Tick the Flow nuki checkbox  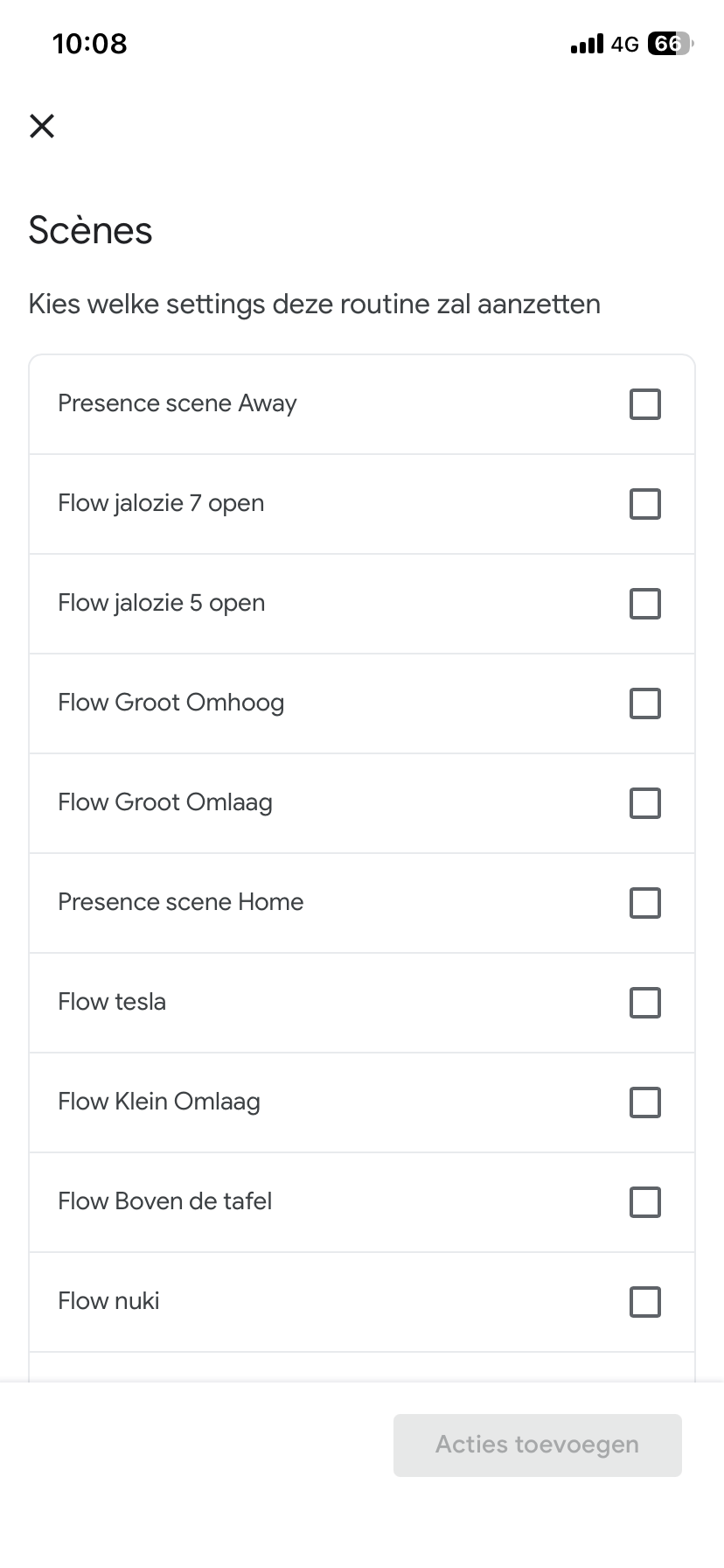pos(644,1302)
